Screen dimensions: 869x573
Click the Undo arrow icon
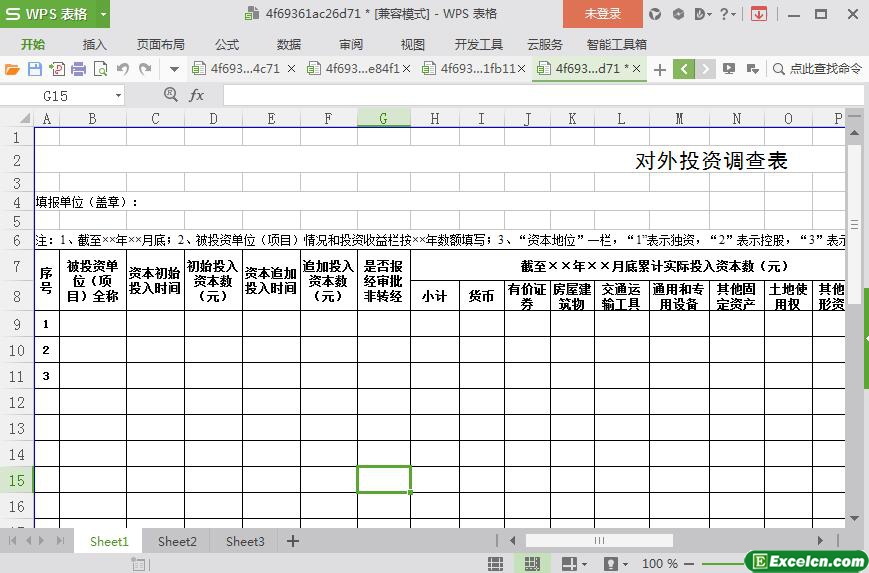[x=123, y=69]
